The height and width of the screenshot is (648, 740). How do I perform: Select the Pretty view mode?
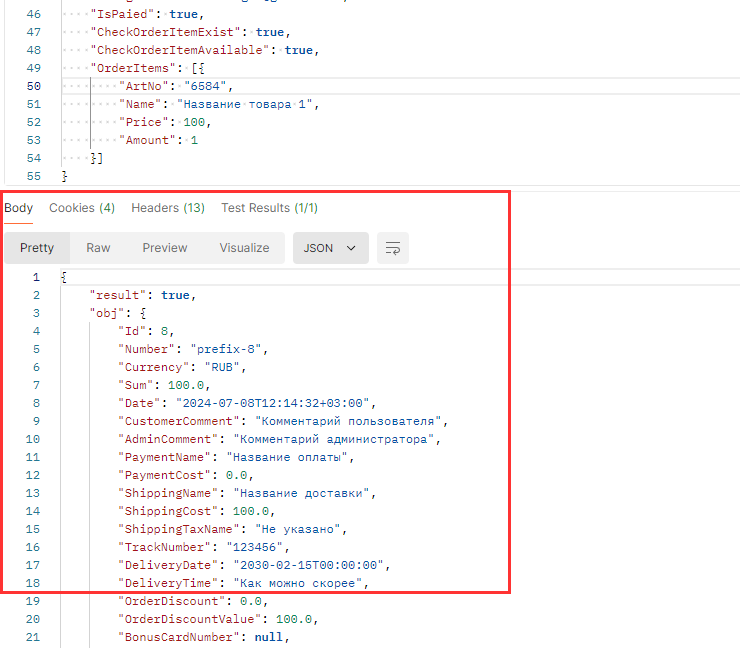(37, 248)
